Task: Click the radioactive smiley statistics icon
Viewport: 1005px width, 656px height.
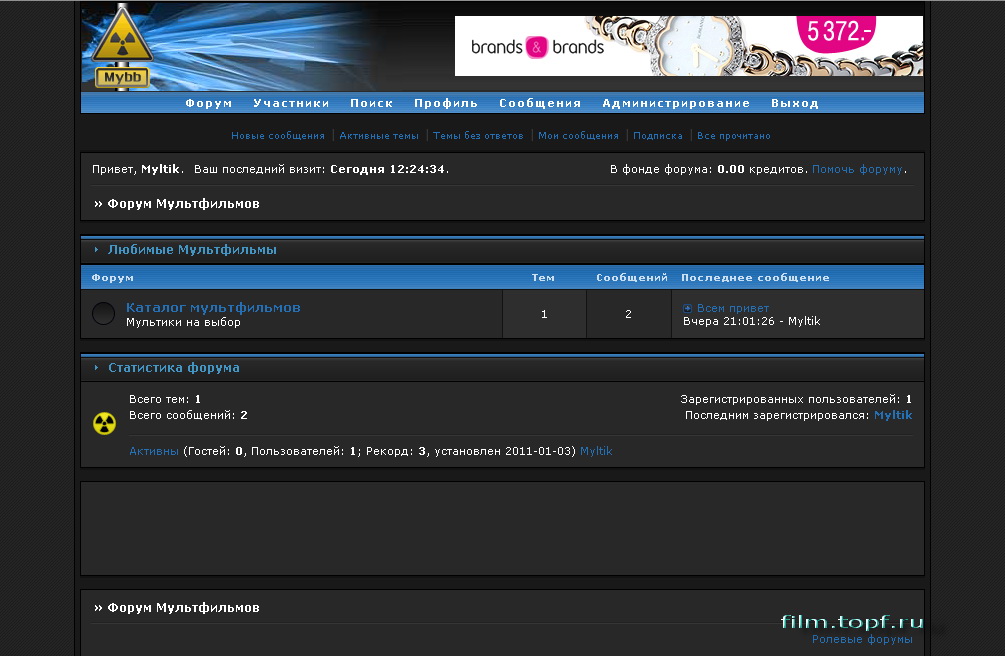Action: pos(104,422)
